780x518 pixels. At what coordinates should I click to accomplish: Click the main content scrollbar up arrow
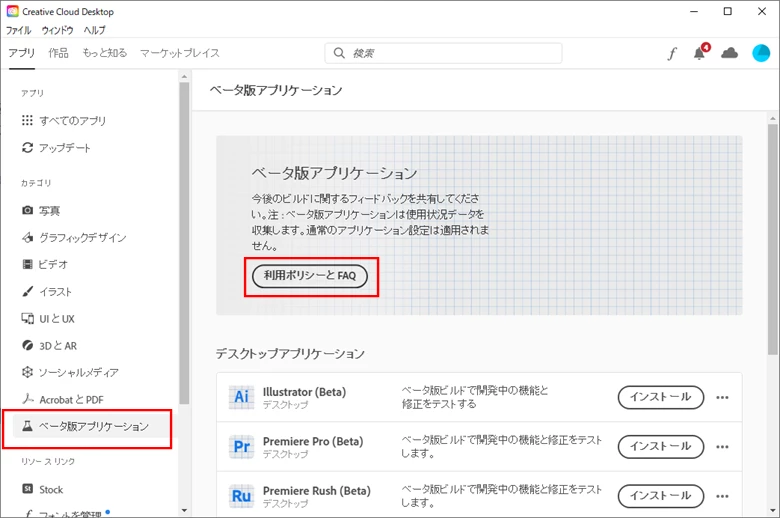point(773,119)
